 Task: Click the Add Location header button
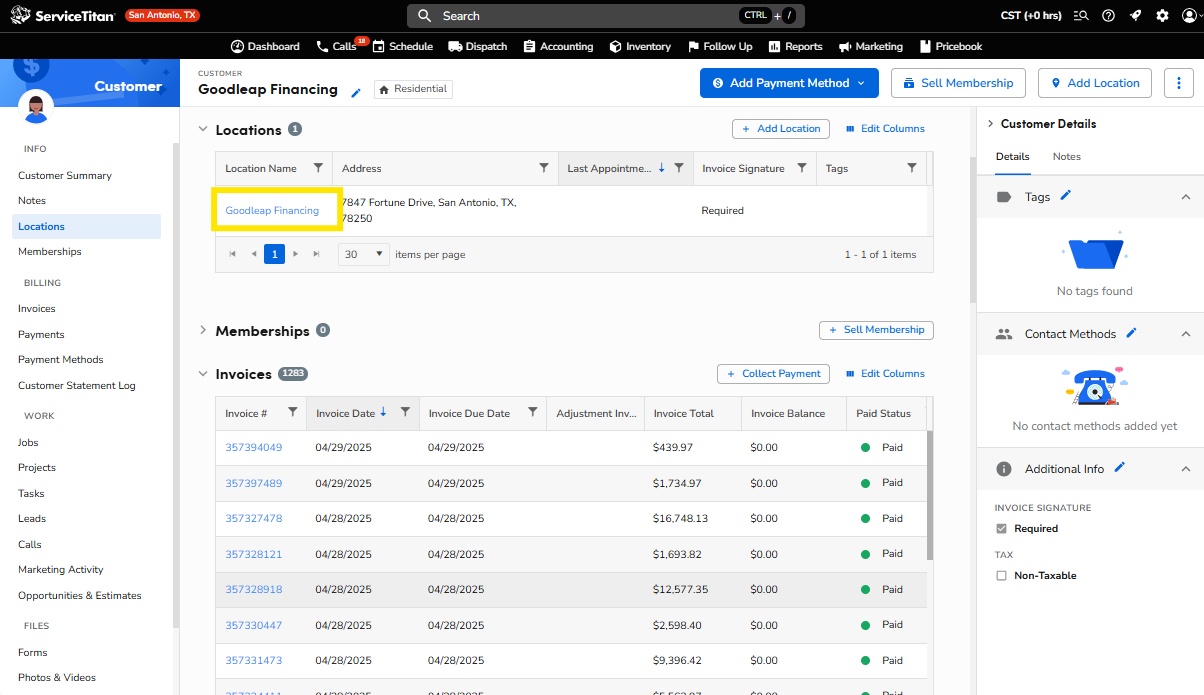pos(1095,83)
